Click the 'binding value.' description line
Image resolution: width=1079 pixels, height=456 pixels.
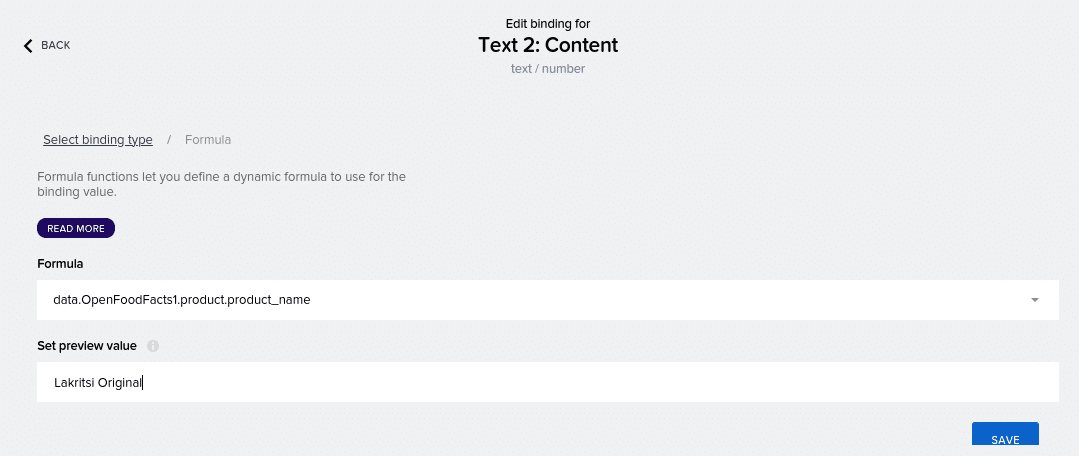(x=77, y=193)
